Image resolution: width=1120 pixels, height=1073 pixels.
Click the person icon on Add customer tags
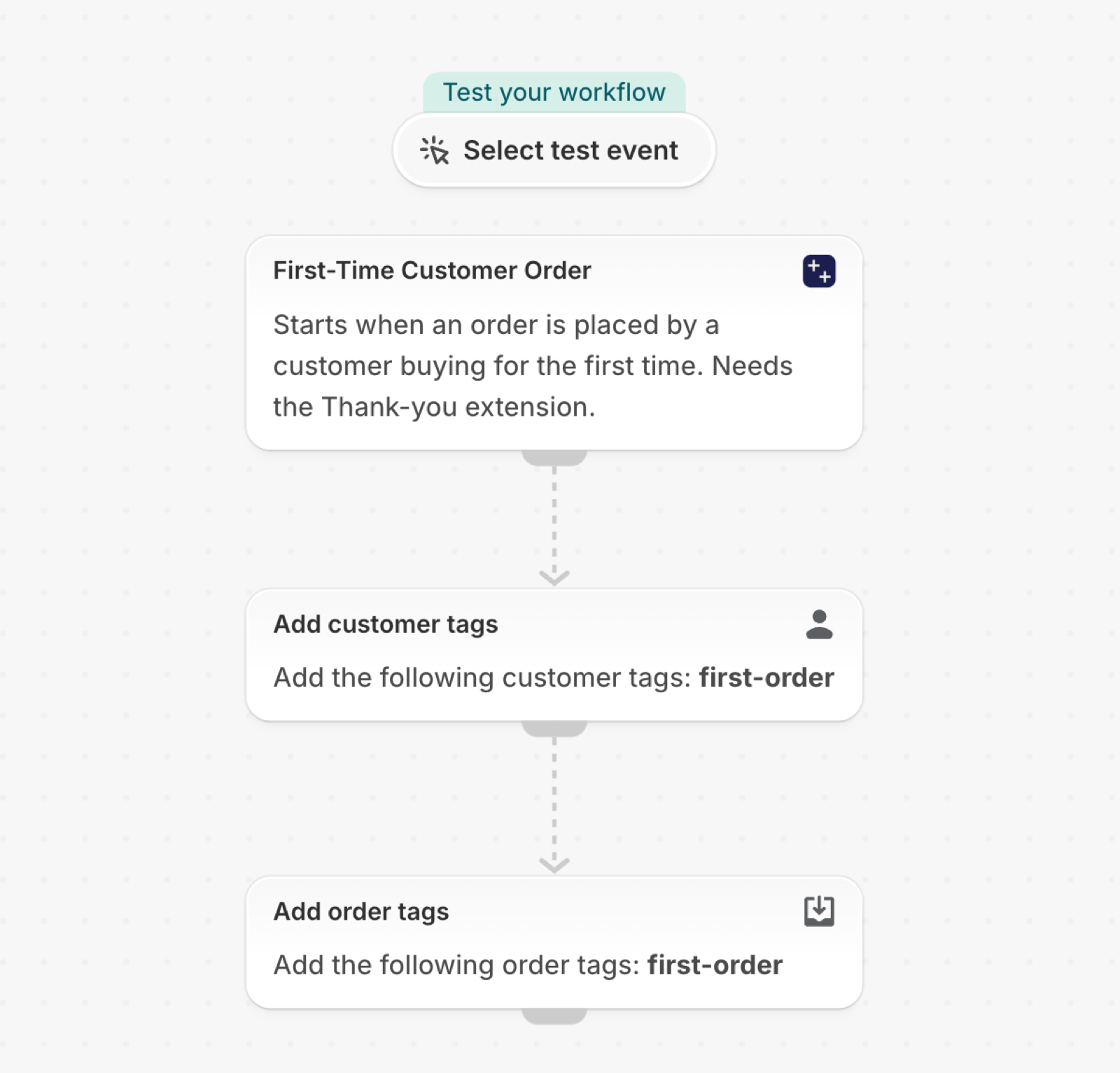coord(819,624)
